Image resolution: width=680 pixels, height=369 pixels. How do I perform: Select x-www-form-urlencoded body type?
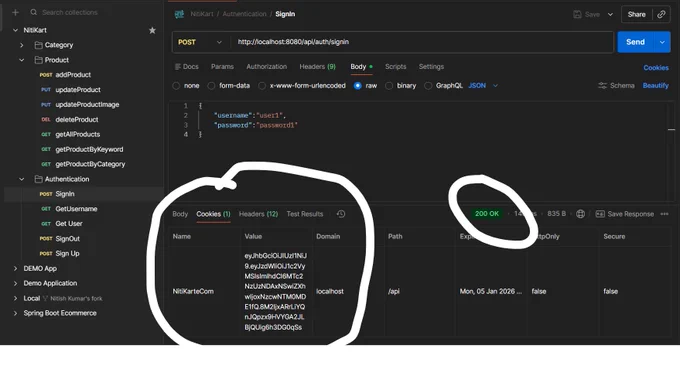(x=262, y=86)
